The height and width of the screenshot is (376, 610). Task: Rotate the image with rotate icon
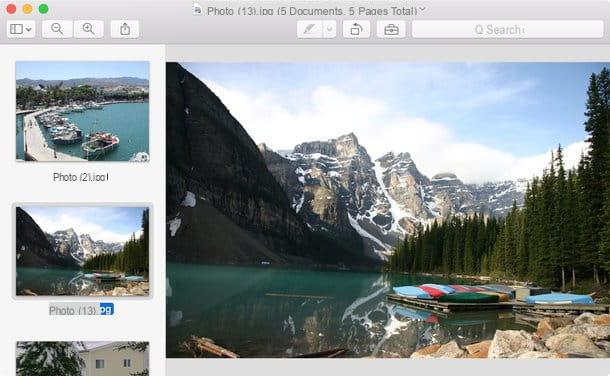click(356, 30)
